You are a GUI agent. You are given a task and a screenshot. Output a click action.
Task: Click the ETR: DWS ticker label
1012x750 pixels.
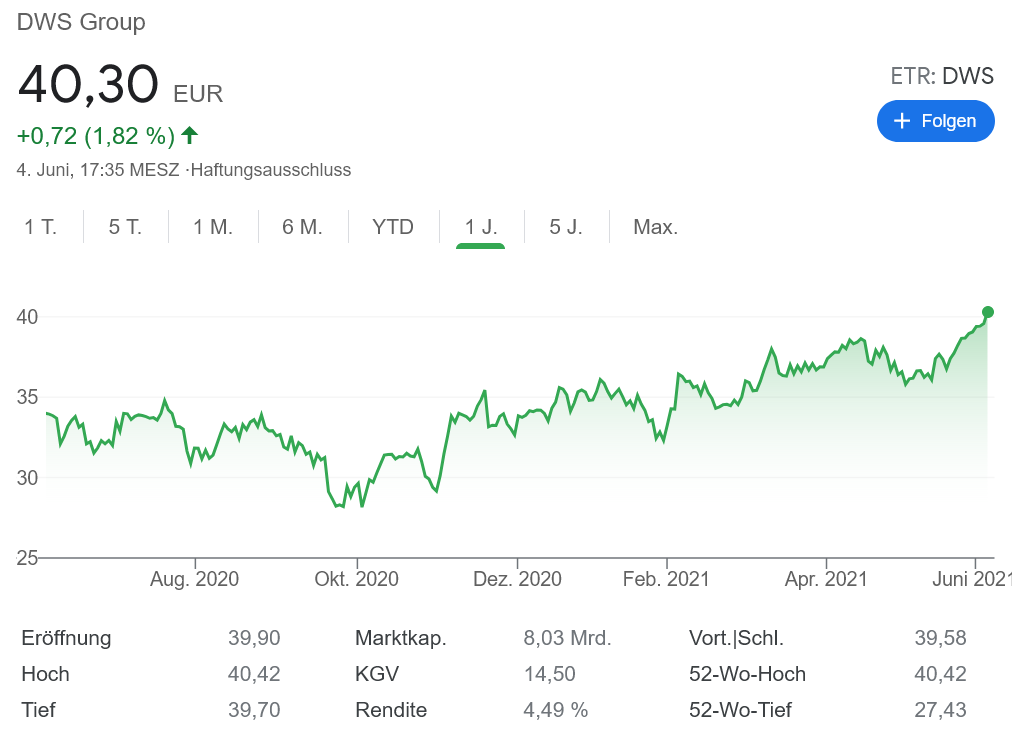[x=942, y=76]
